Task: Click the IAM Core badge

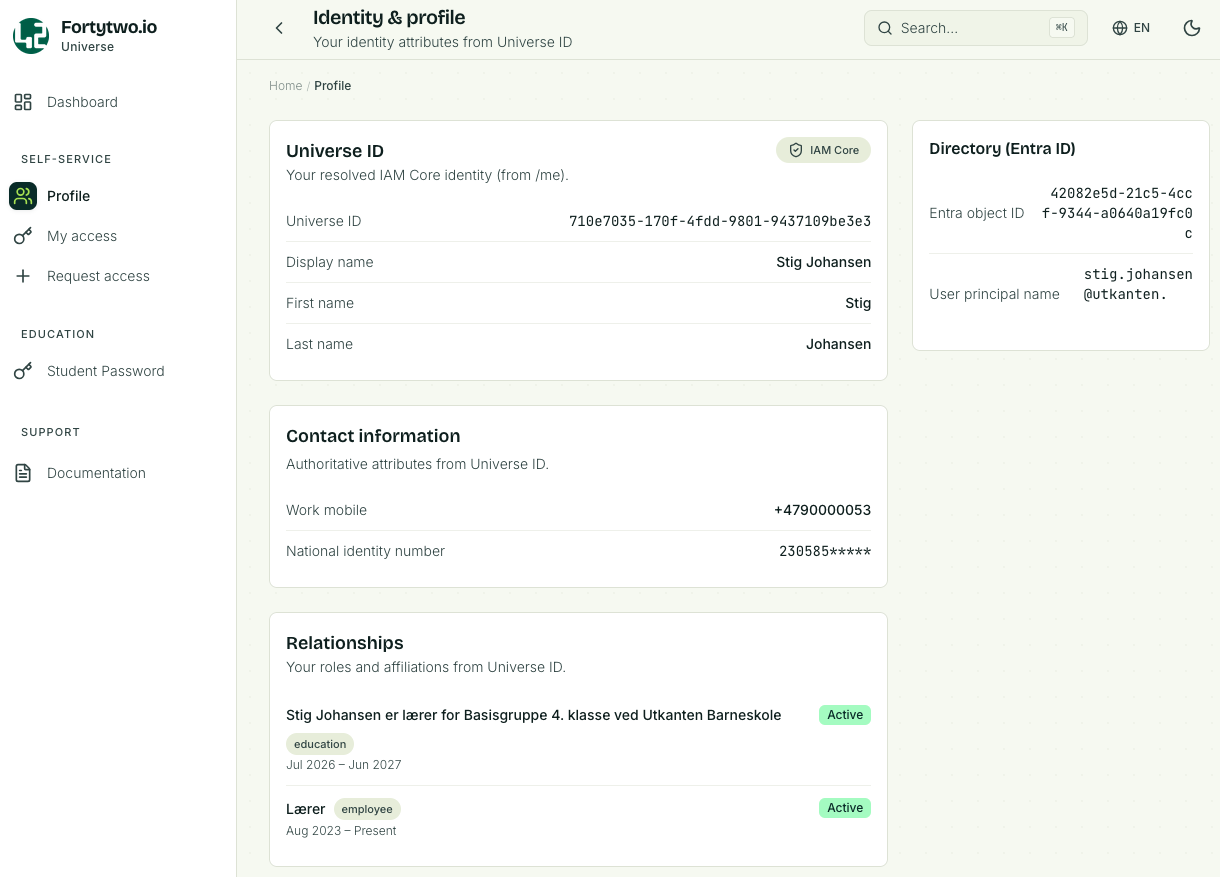Action: (824, 150)
